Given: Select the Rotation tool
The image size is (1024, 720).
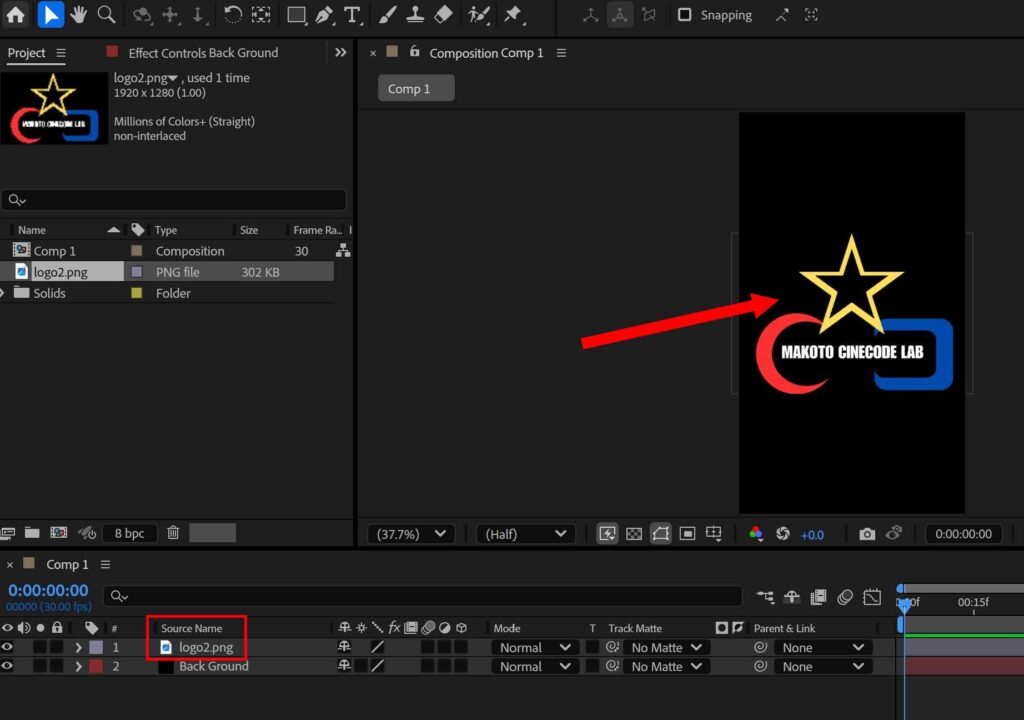Looking at the screenshot, I should pyautogui.click(x=232, y=14).
